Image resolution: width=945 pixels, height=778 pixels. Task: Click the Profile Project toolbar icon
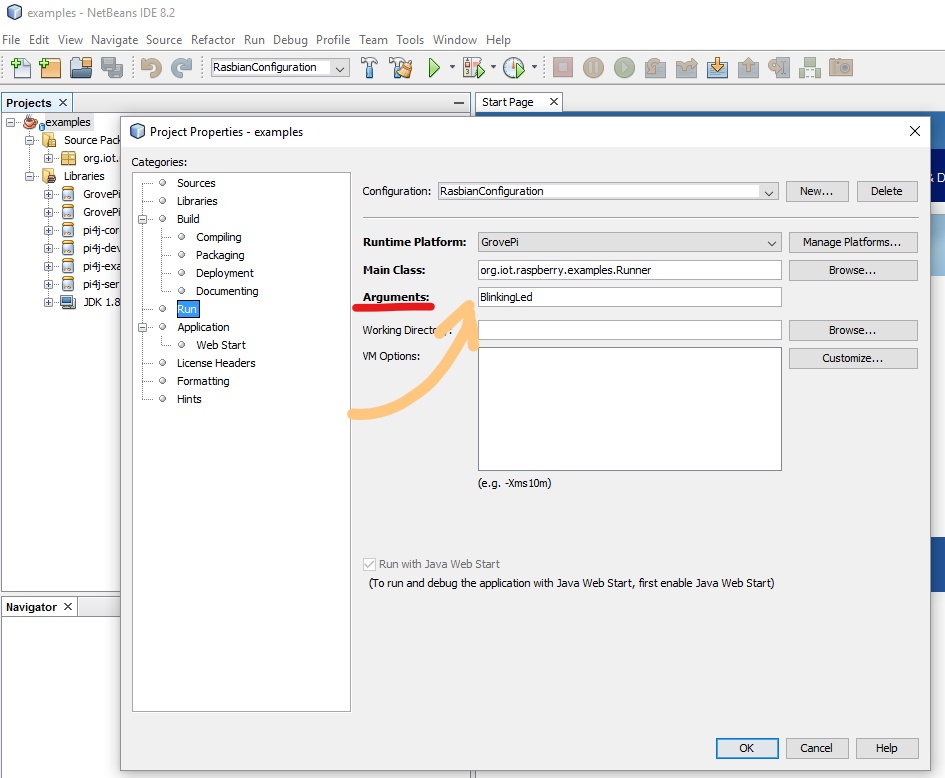pos(513,67)
